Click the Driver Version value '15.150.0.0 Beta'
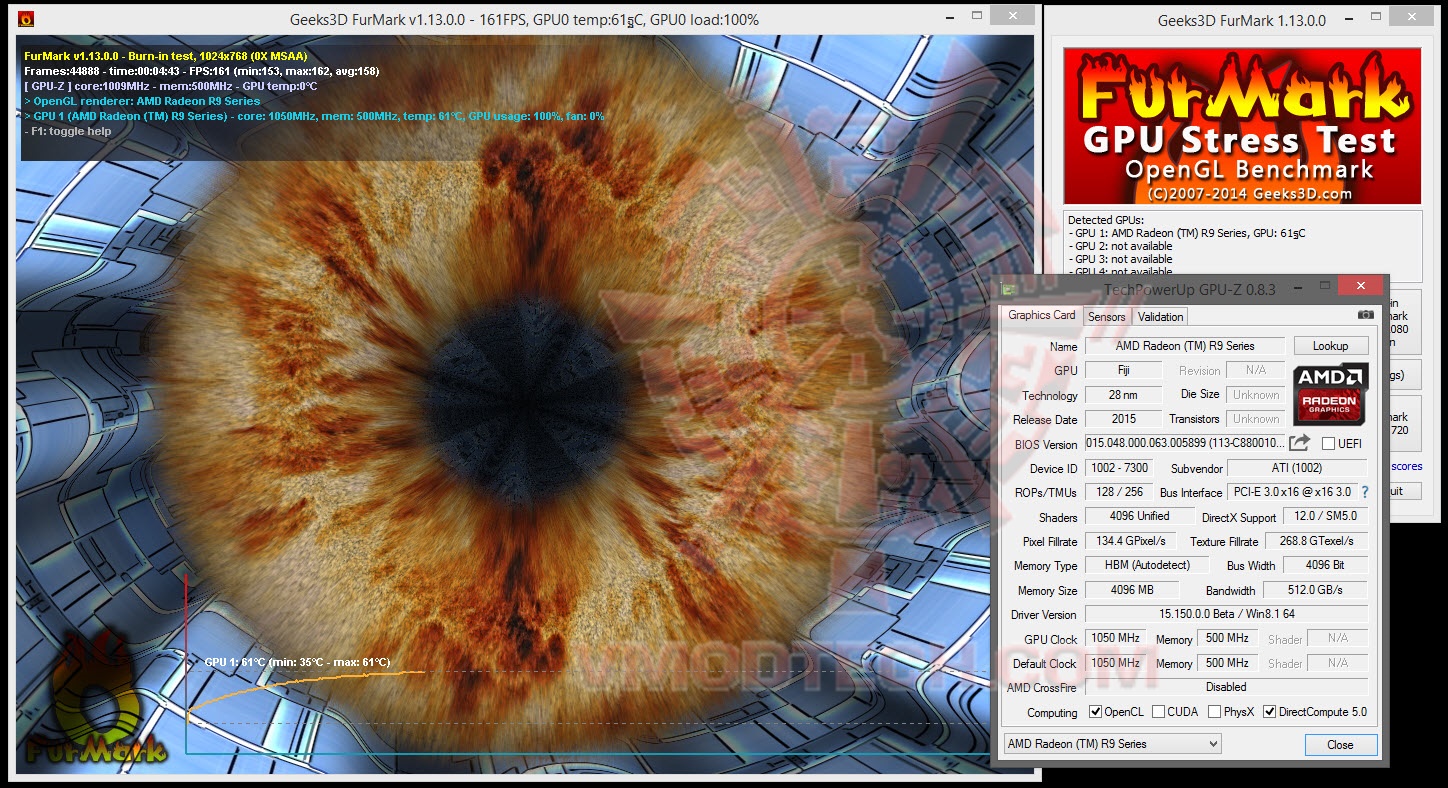Viewport: 1448px width, 788px height. 1226,614
